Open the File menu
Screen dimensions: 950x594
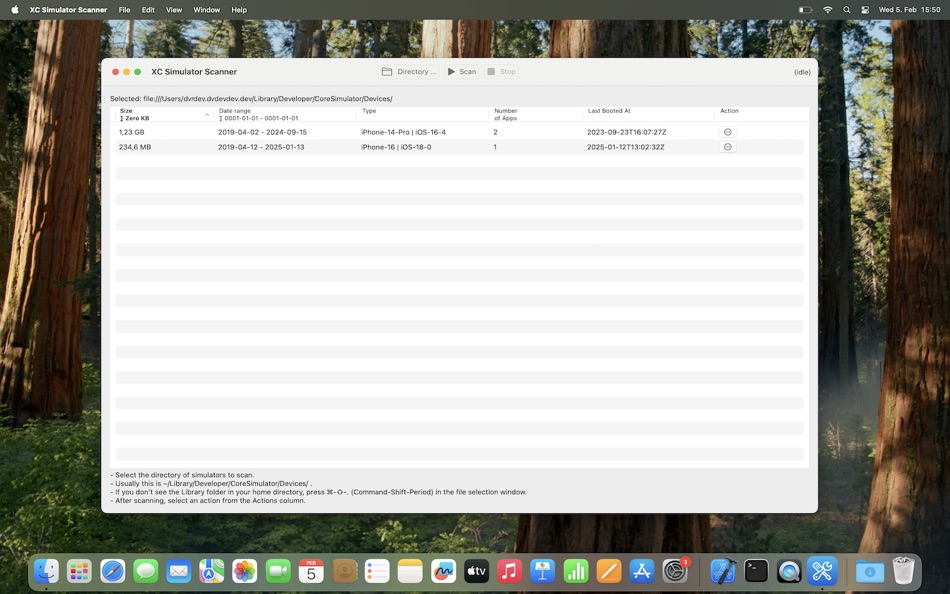(123, 9)
